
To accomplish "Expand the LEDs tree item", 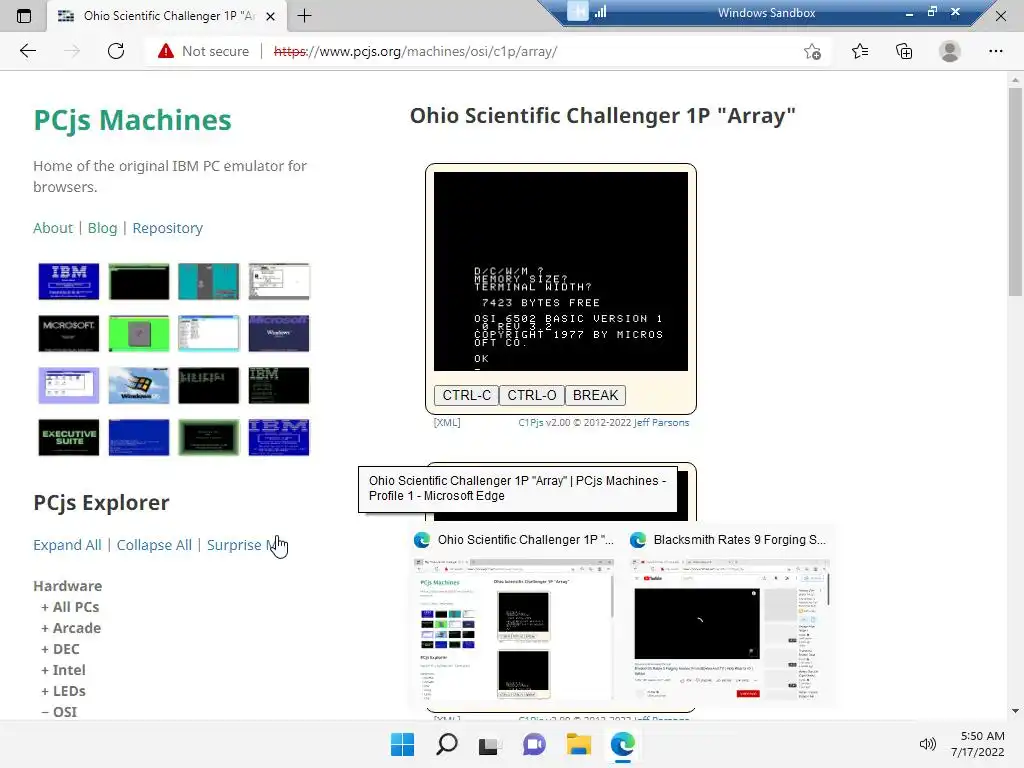I will click(x=63, y=690).
